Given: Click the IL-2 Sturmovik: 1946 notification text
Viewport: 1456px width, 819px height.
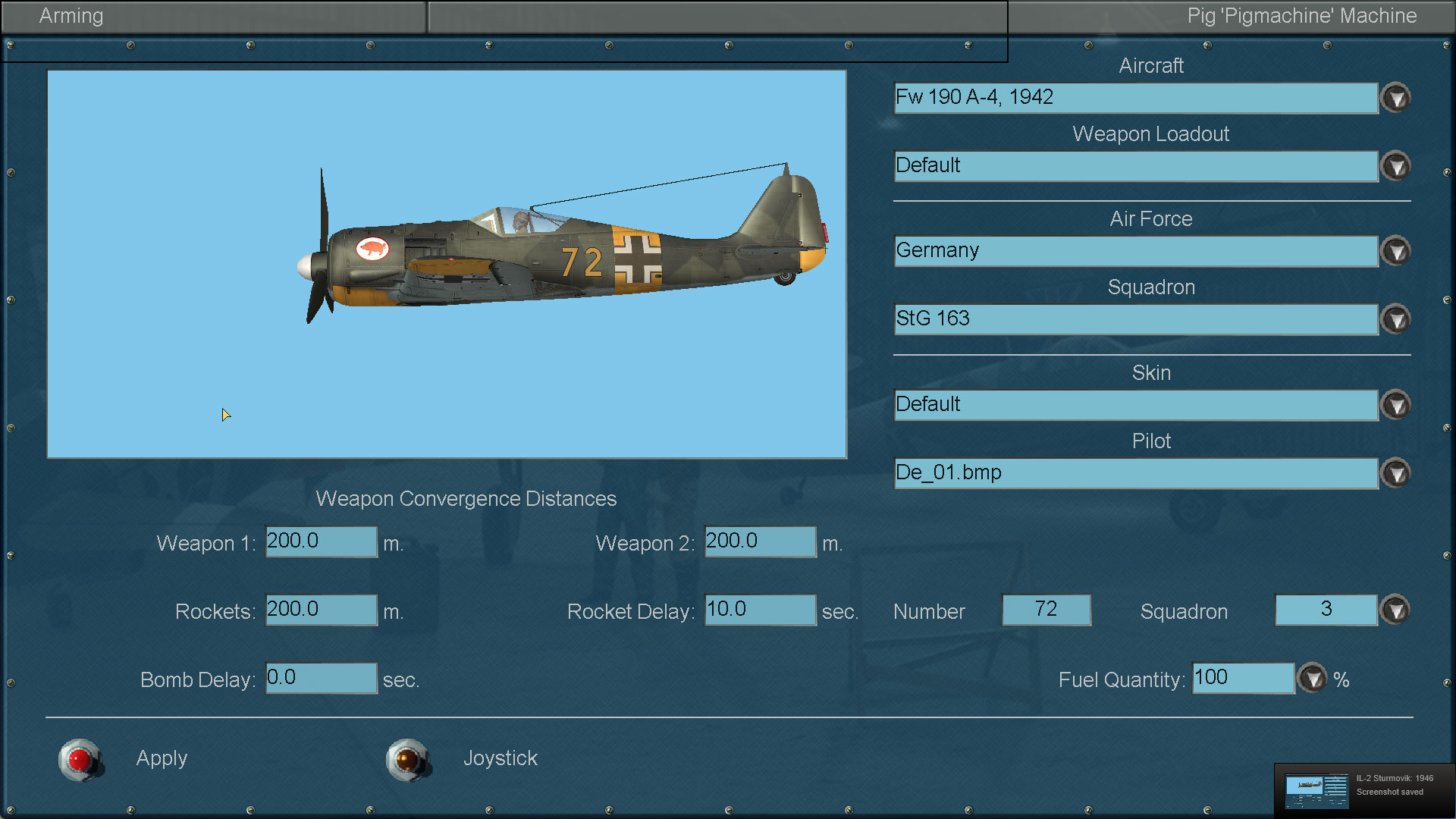Looking at the screenshot, I should click(1395, 778).
